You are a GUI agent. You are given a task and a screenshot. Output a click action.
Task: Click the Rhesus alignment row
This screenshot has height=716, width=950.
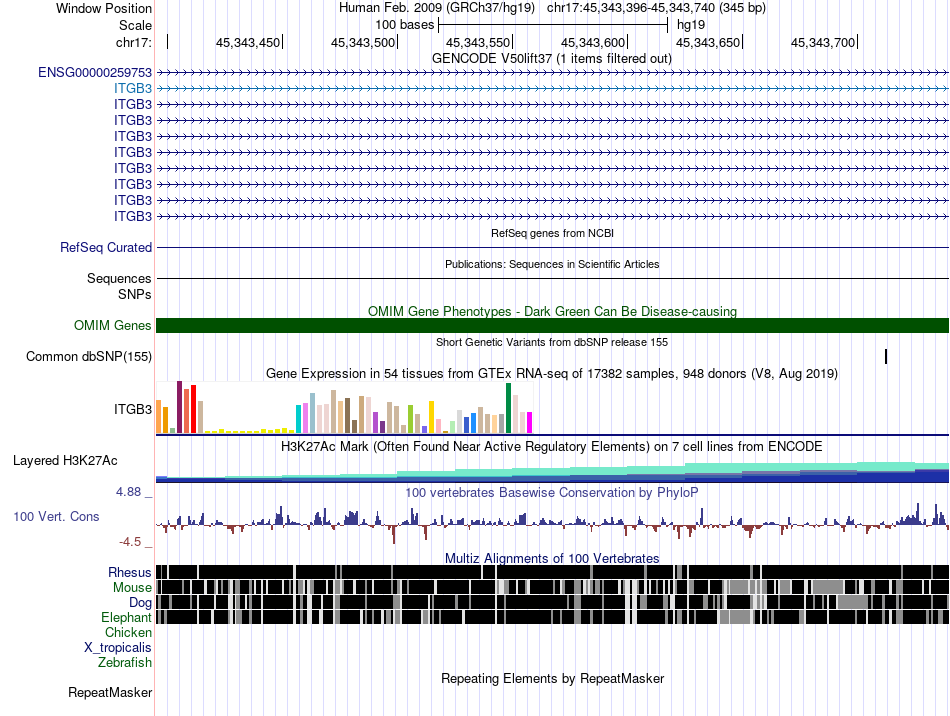tap(552, 572)
